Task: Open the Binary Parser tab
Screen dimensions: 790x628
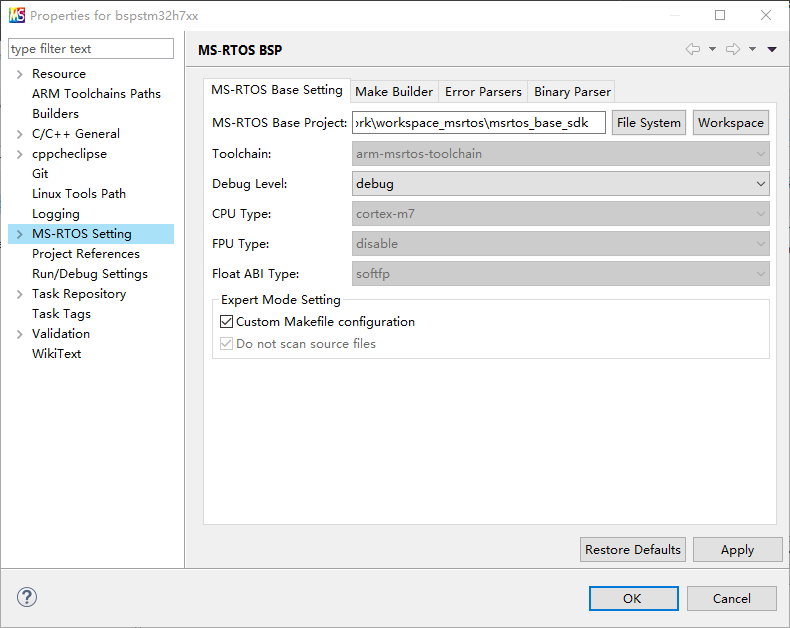Action: (572, 92)
